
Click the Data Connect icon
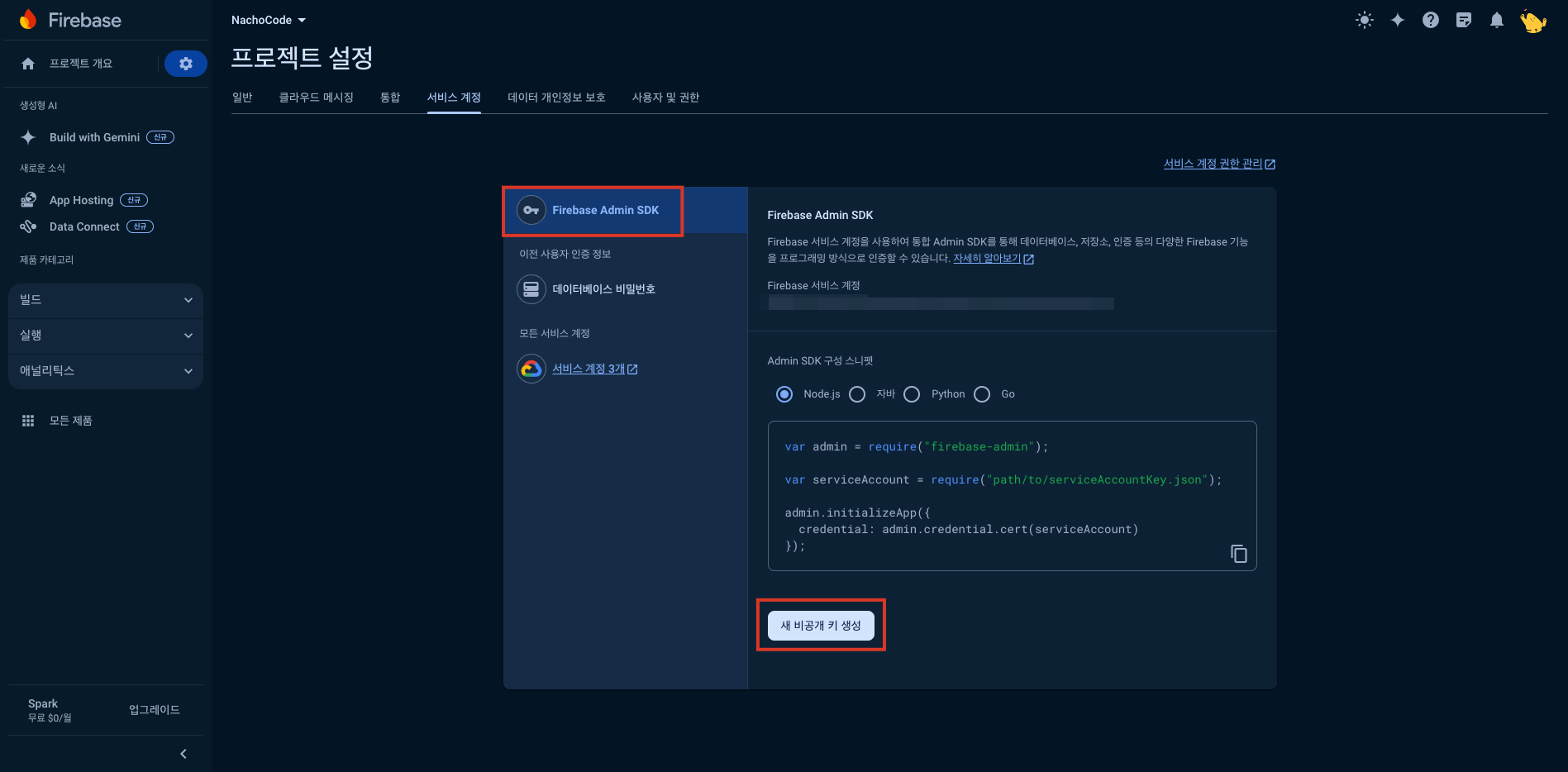coord(28,226)
